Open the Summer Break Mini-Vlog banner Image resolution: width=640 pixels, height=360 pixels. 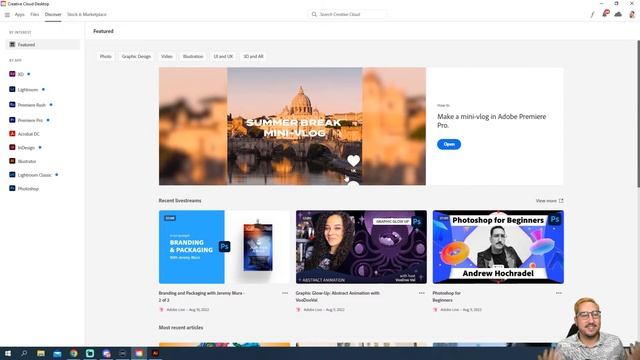pyautogui.click(x=292, y=127)
